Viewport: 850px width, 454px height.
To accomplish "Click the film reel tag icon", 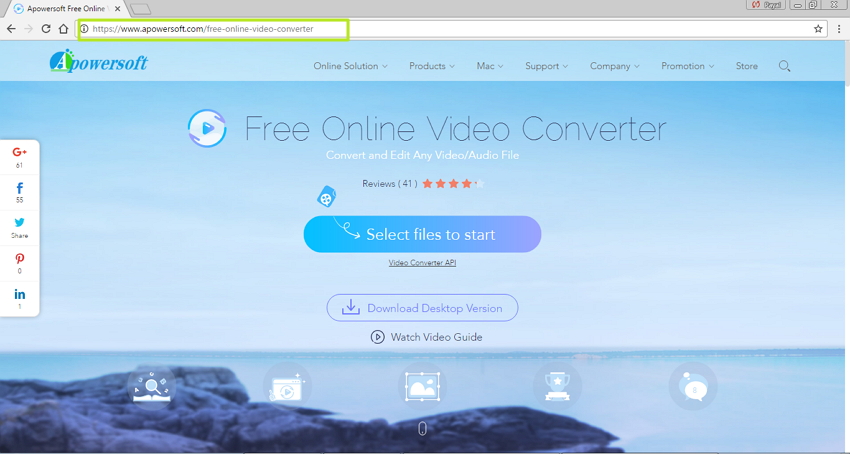I will pyautogui.click(x=326, y=196).
